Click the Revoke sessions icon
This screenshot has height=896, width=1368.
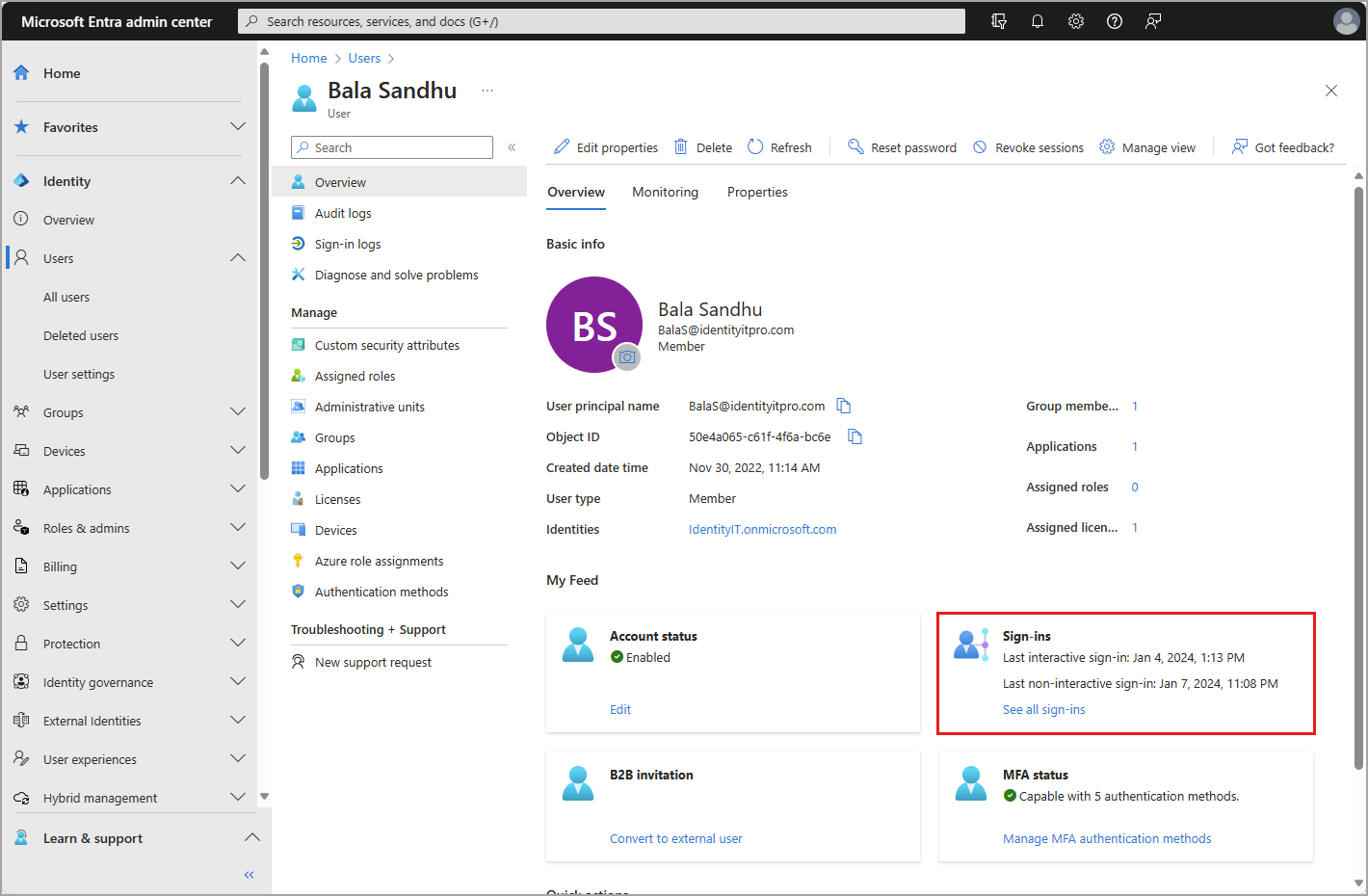980,147
